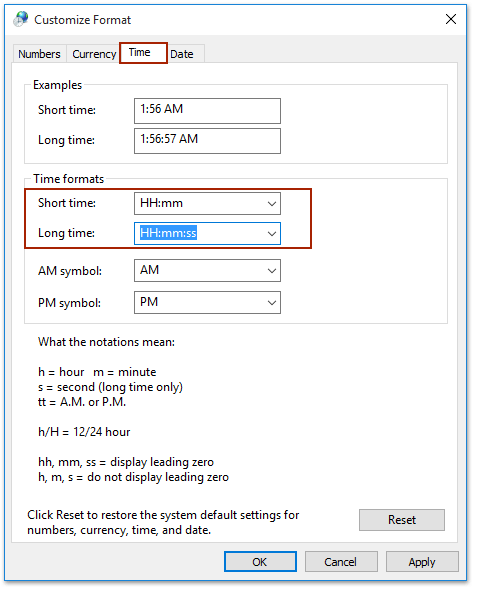Screen dimensions: 477x590
Task: Click the globe clock icon in title bar
Action: [x=20, y=19]
